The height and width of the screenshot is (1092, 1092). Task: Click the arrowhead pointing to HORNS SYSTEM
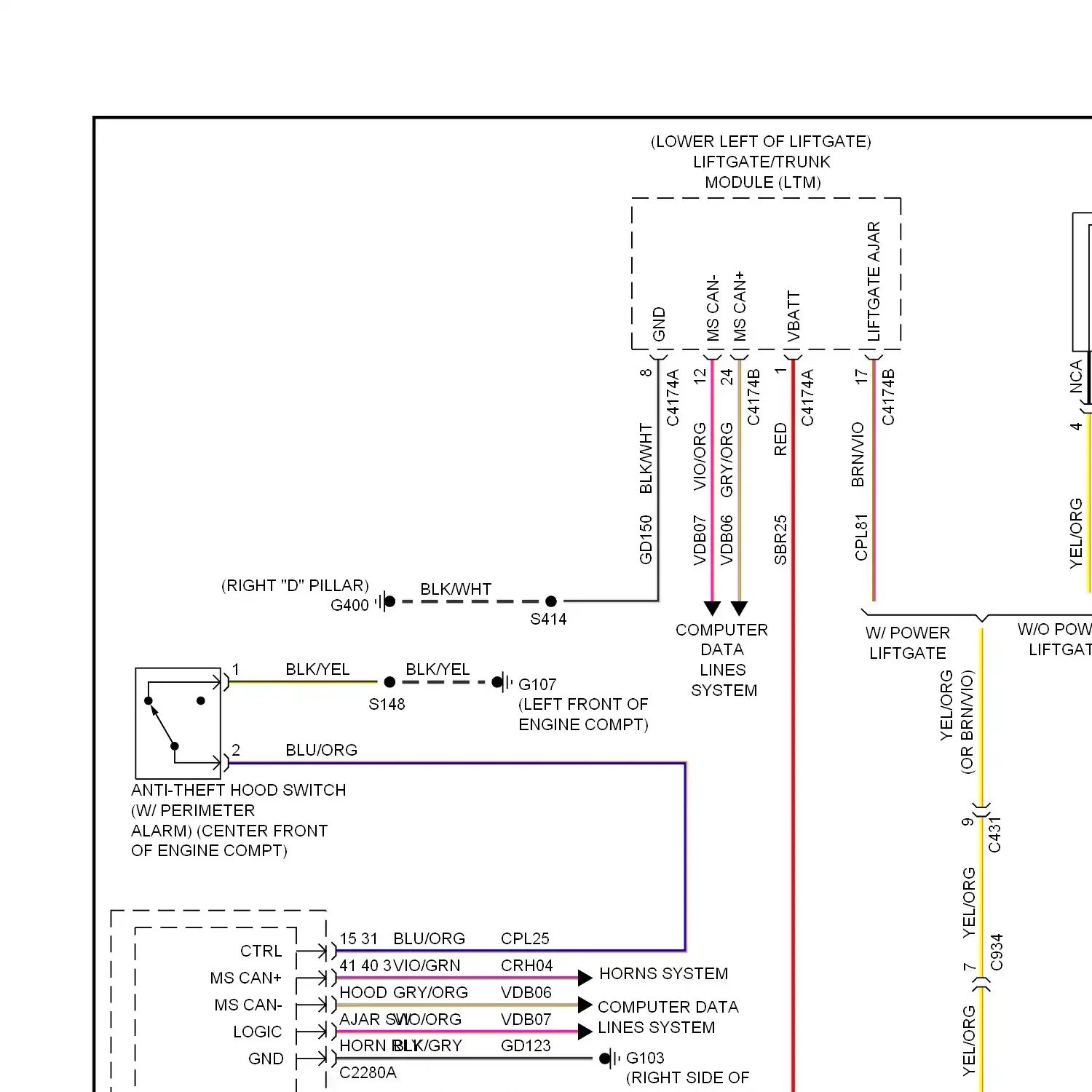pos(585,977)
